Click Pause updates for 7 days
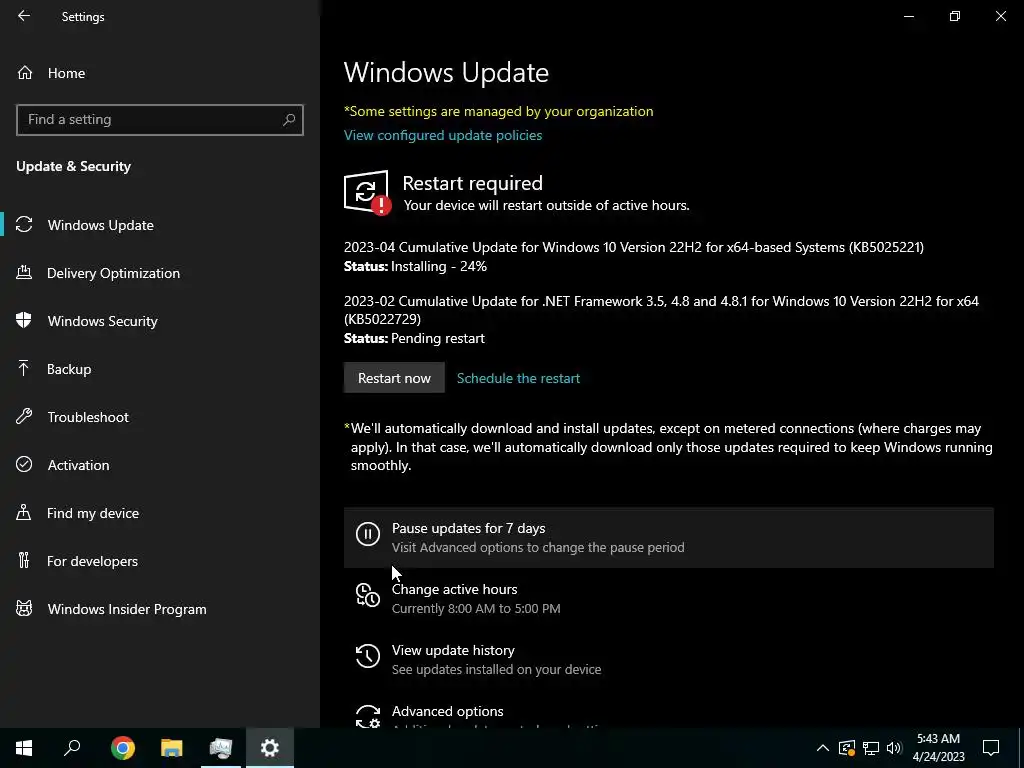The image size is (1024, 768). click(669, 537)
